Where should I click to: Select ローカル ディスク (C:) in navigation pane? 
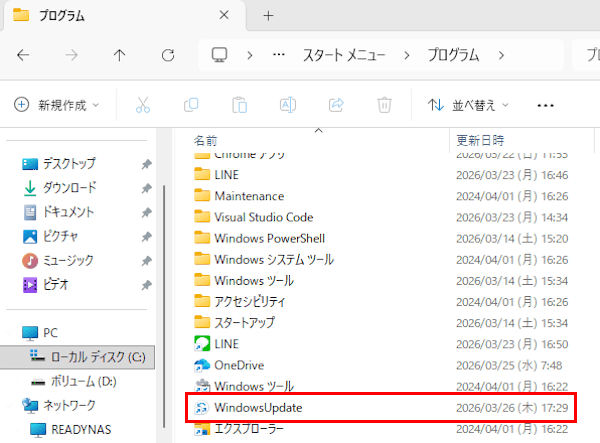coord(77,357)
